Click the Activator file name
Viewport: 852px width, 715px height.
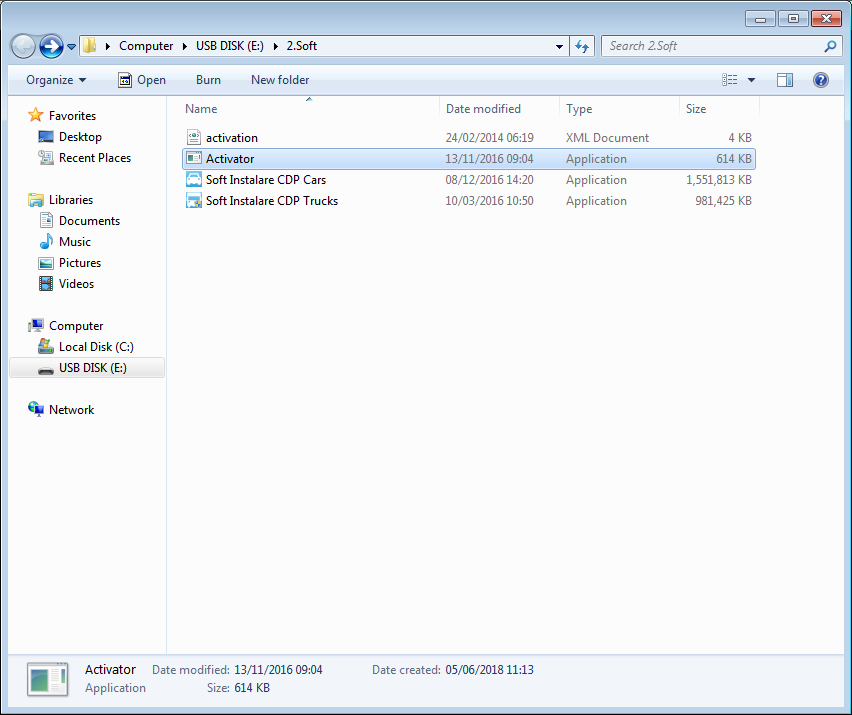pos(230,159)
